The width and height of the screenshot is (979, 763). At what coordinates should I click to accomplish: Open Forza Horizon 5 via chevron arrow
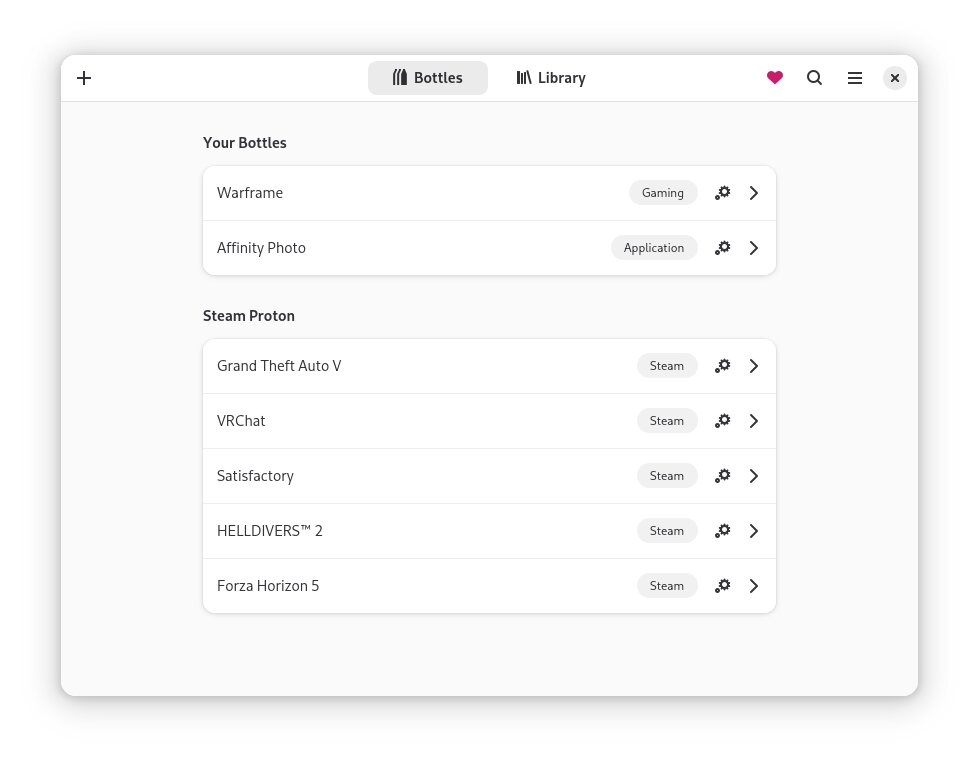754,586
